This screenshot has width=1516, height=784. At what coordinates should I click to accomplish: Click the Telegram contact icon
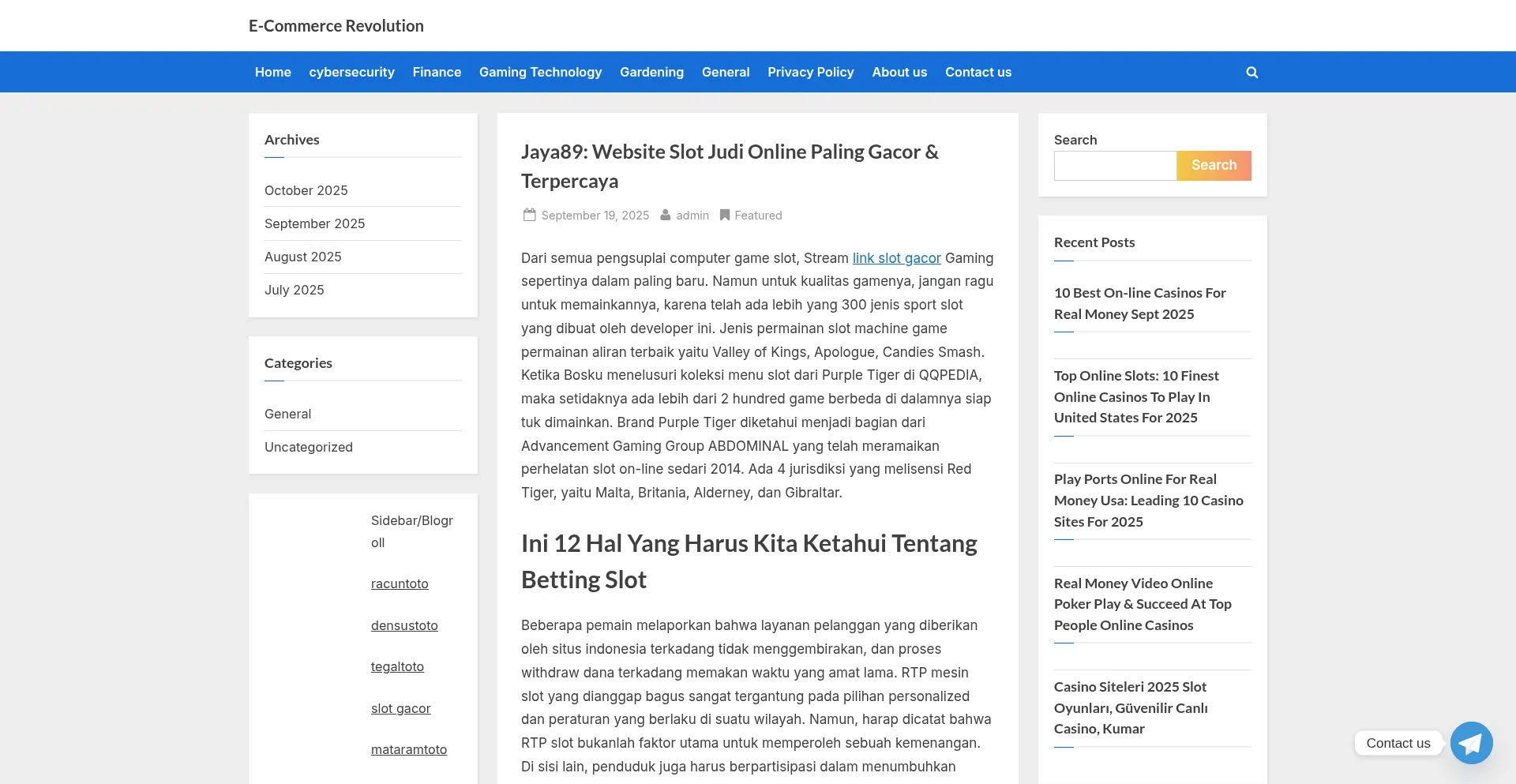click(x=1471, y=743)
